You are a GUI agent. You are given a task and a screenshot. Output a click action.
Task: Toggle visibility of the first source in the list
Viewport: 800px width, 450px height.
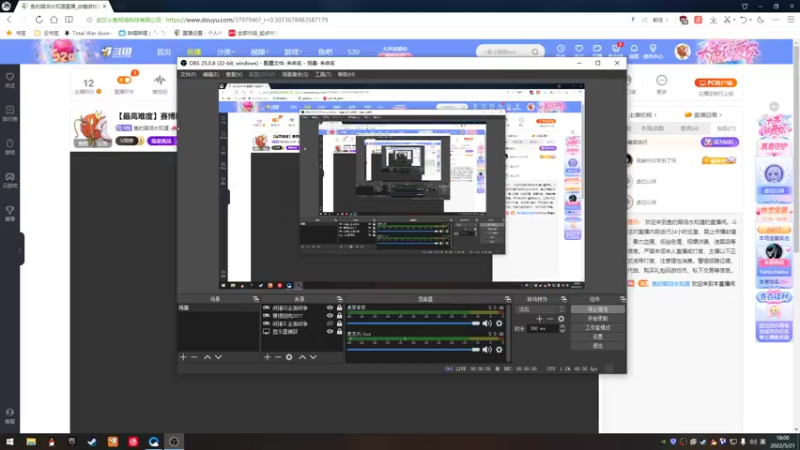[x=330, y=308]
